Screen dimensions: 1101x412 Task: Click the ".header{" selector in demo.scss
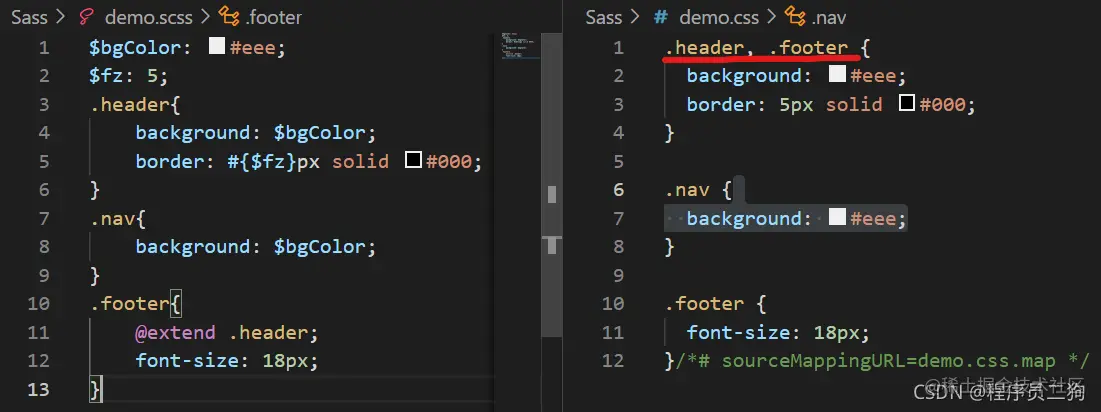tap(136, 105)
